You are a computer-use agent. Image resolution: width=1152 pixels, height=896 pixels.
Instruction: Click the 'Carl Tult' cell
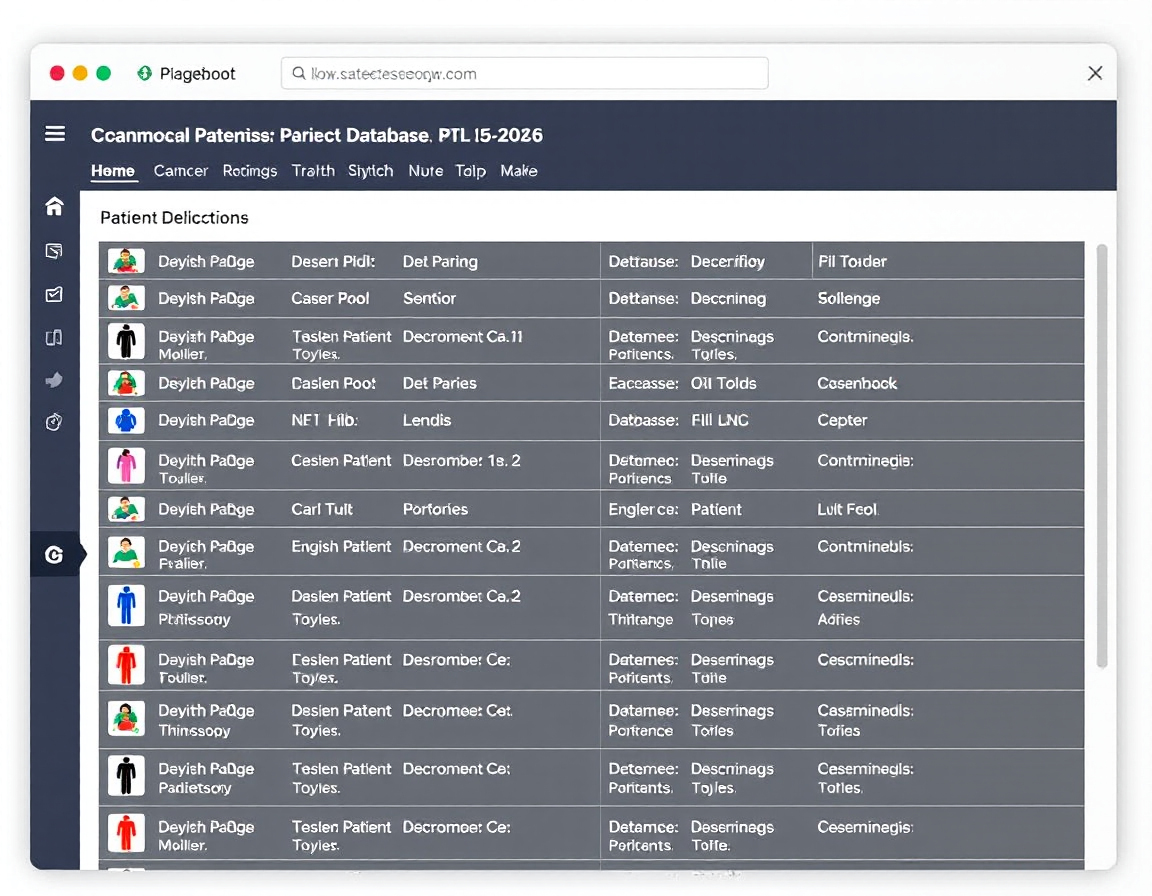click(x=322, y=510)
